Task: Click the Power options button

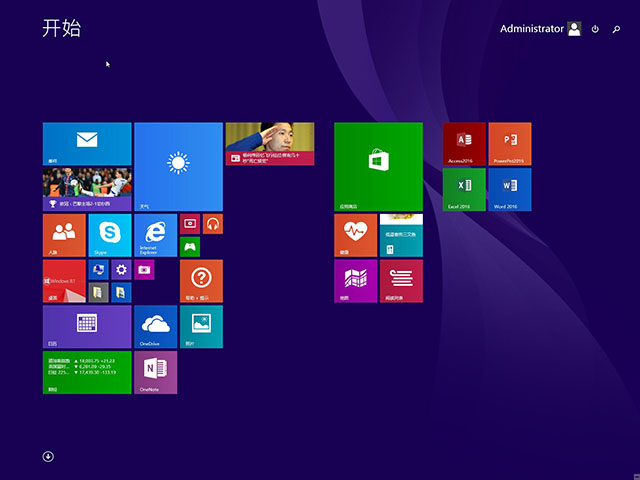Action: point(595,29)
